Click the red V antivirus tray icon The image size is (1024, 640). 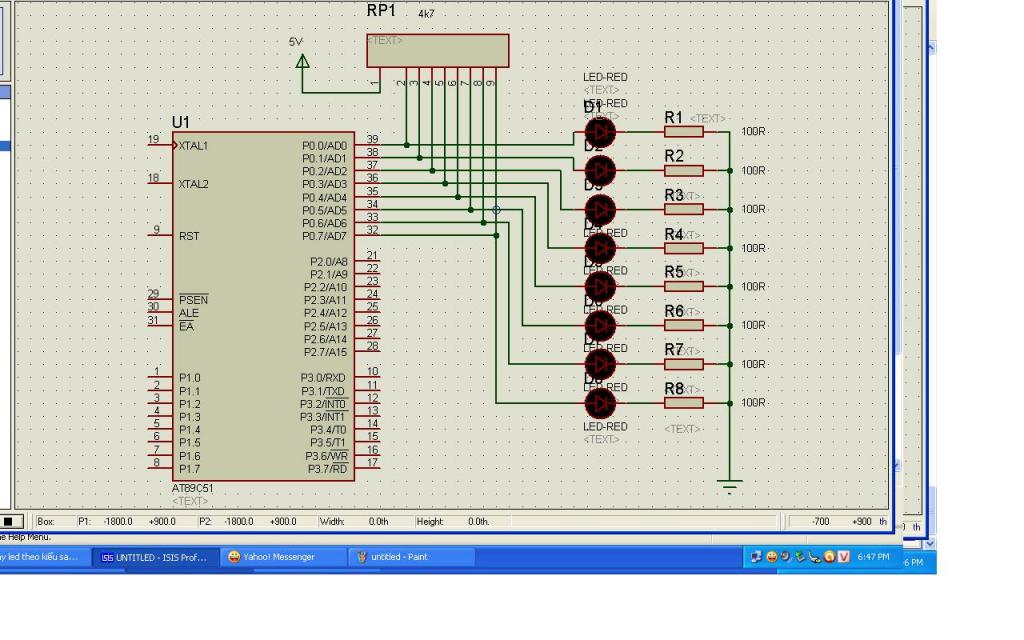pos(844,557)
